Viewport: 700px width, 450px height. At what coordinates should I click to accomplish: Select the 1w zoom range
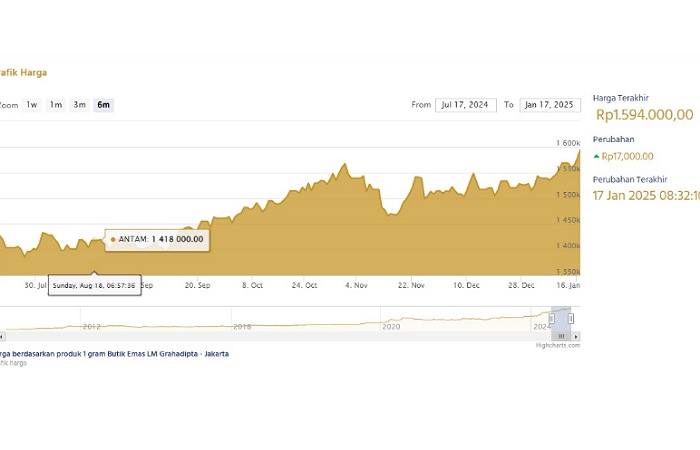(x=32, y=105)
